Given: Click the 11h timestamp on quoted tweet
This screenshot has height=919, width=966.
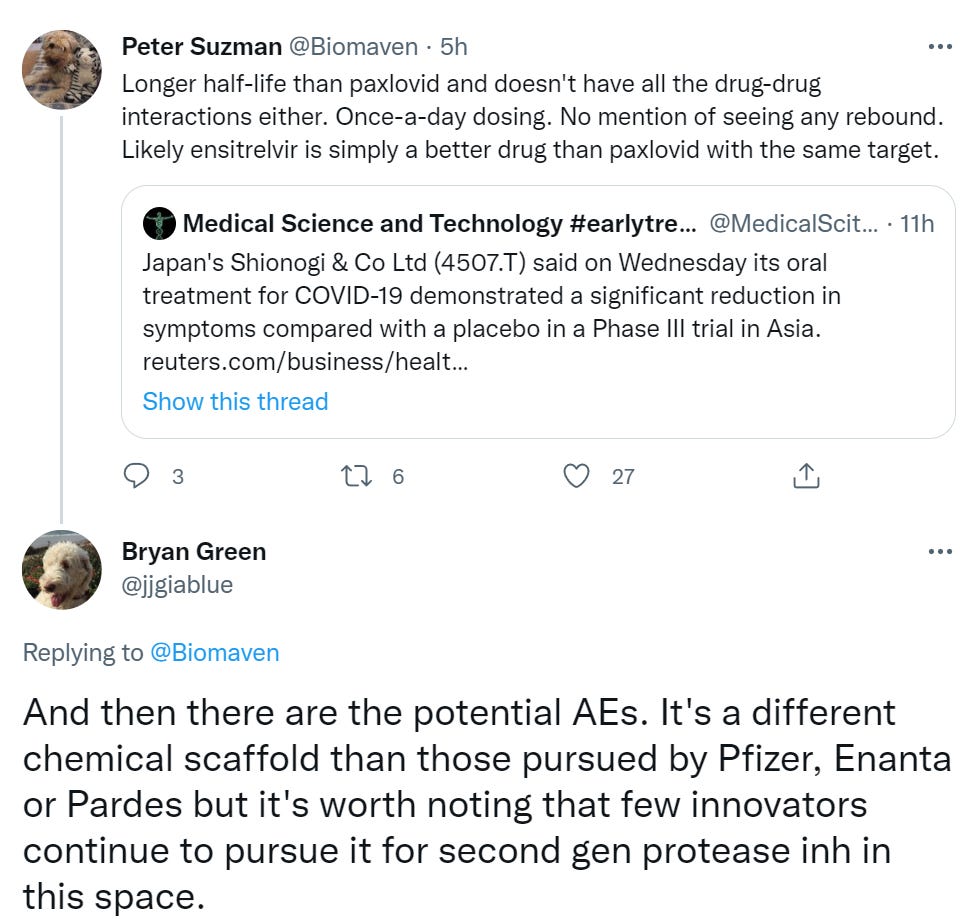Looking at the screenshot, I should click(917, 224).
